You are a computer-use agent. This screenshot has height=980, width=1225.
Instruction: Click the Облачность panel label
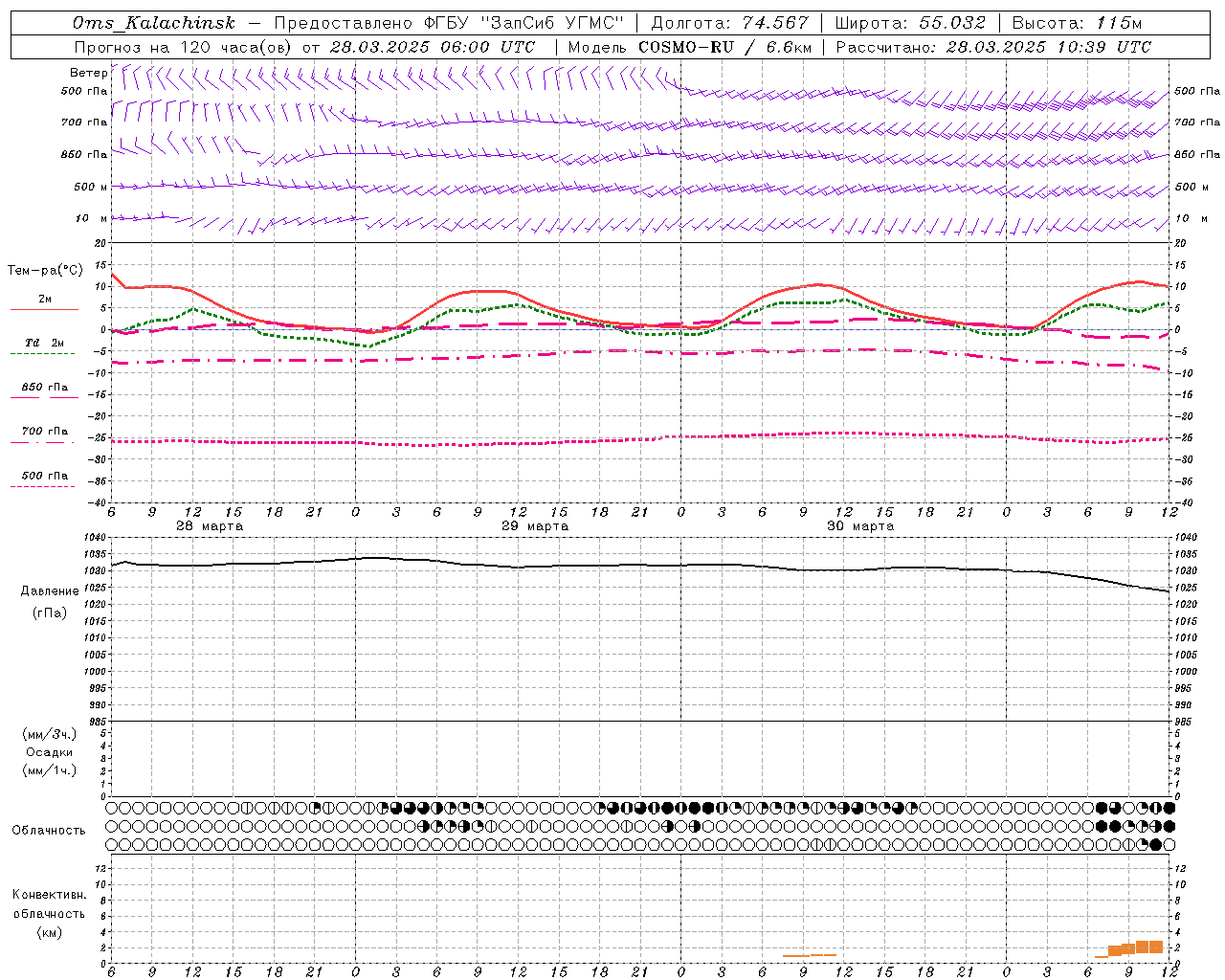pyautogui.click(x=49, y=831)
